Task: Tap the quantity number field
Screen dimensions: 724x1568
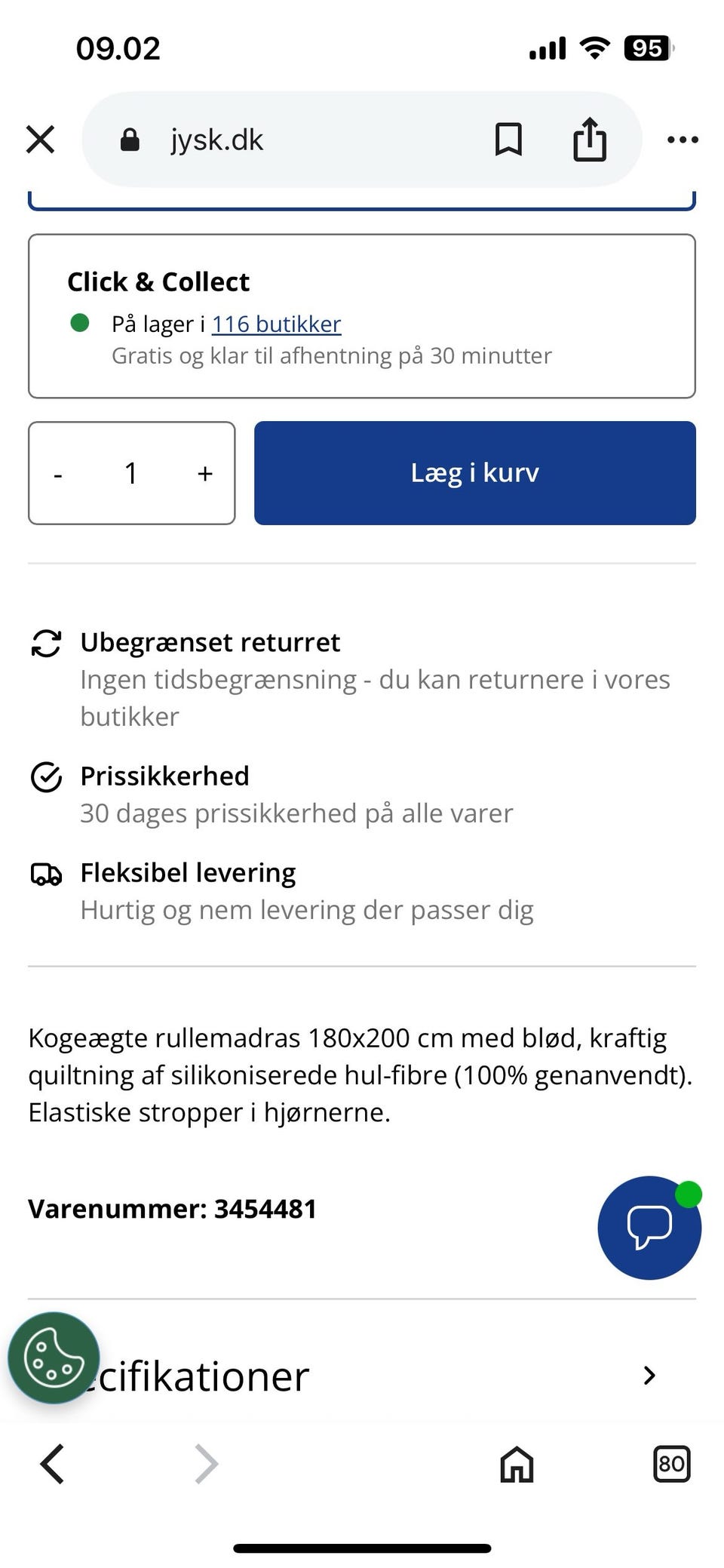Action: (131, 473)
